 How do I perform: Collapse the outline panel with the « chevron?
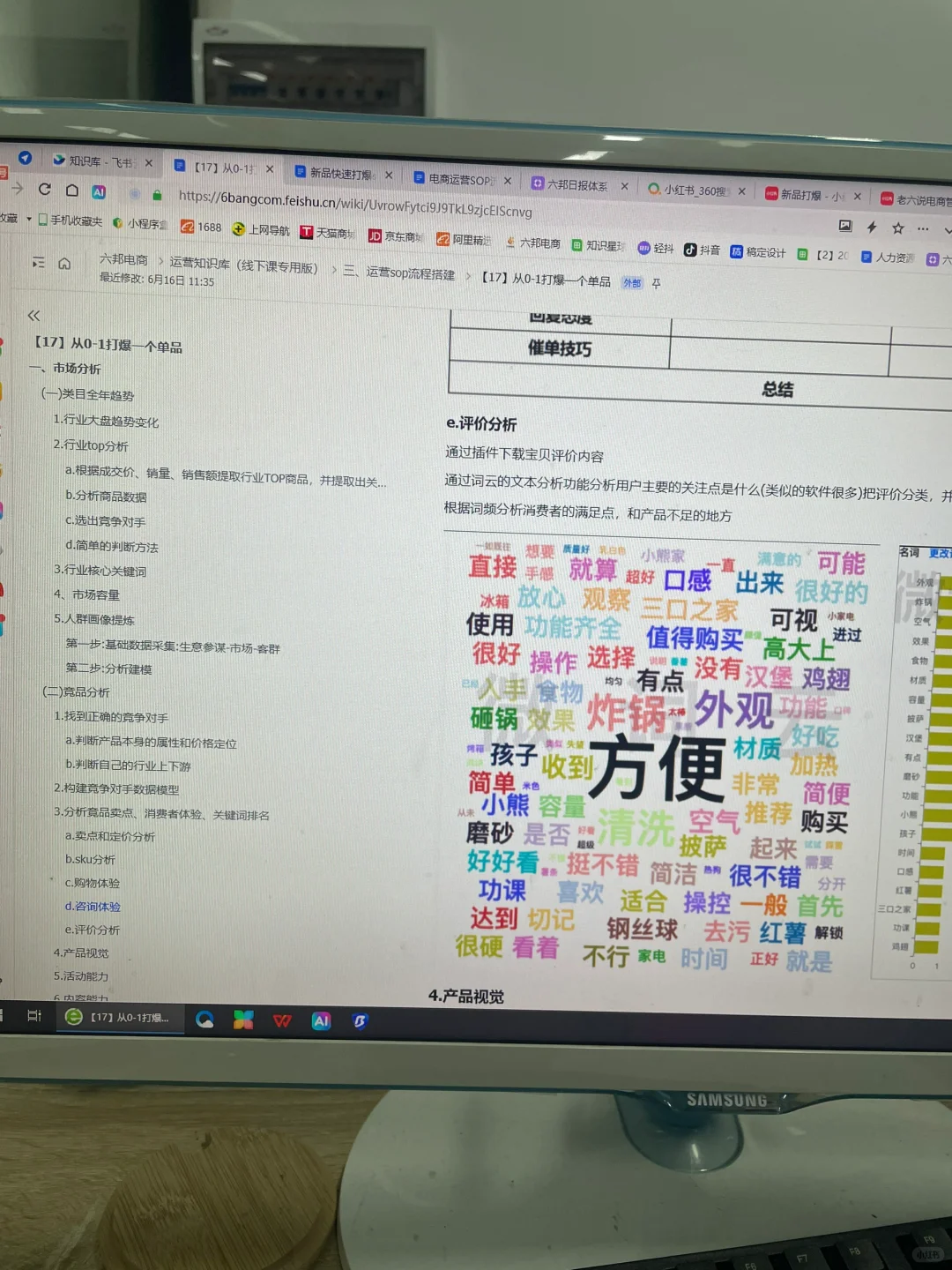[x=34, y=315]
